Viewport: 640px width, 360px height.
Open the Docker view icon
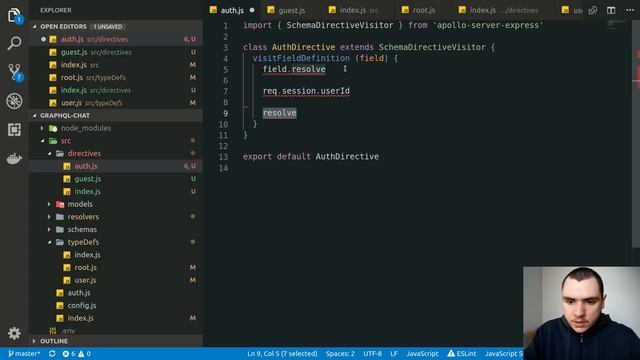14,158
